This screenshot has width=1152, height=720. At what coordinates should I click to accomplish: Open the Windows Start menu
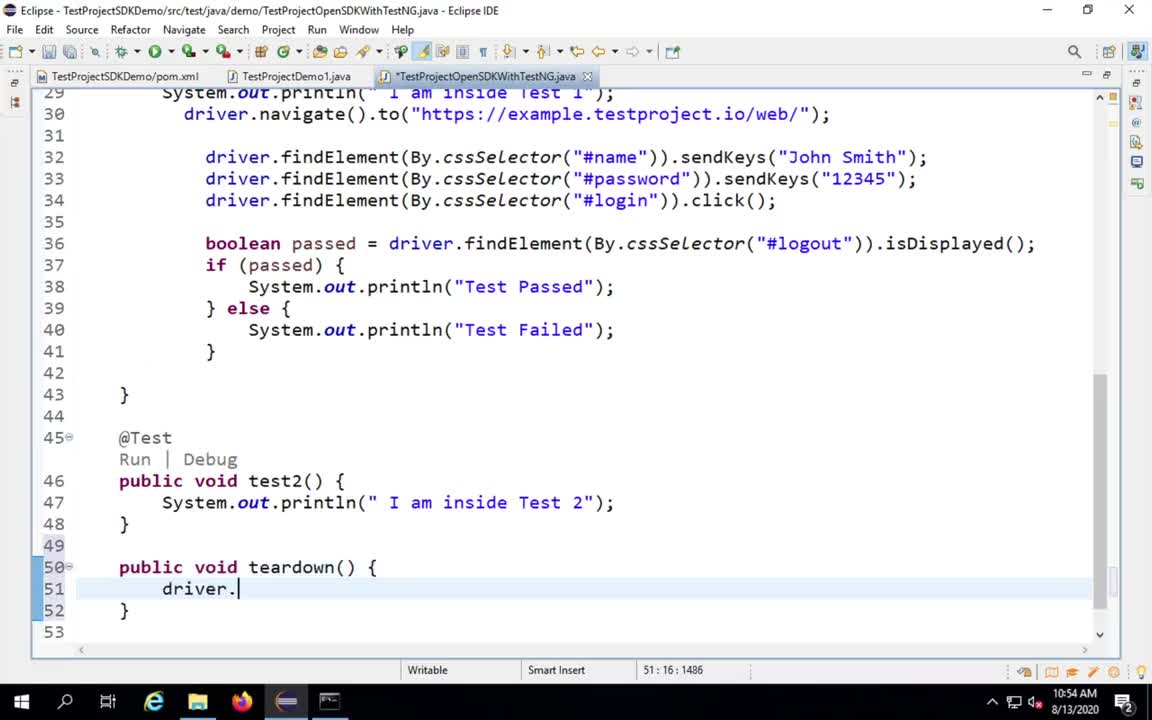(21, 702)
